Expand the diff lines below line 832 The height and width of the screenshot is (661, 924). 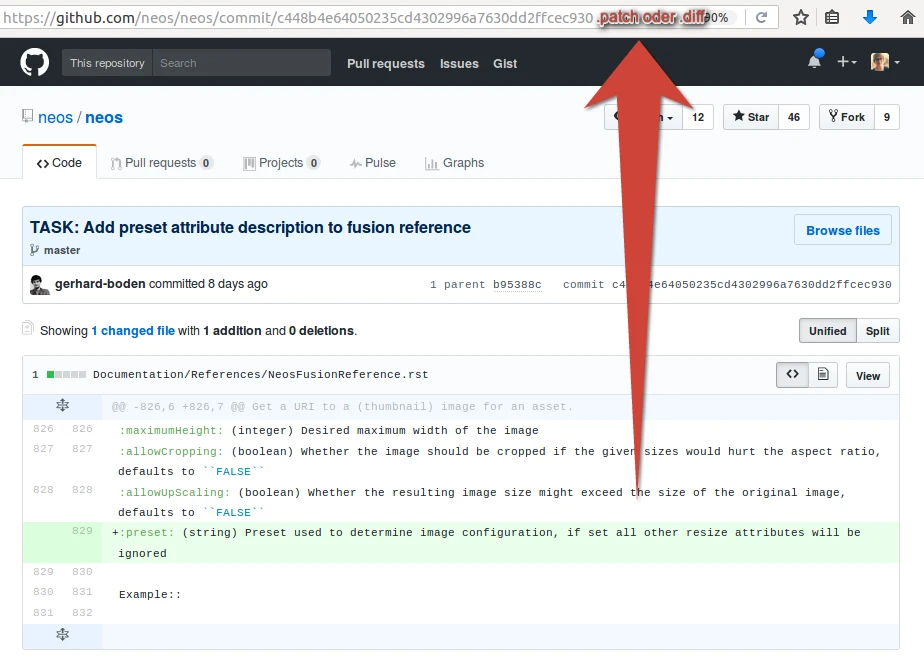click(x=62, y=635)
